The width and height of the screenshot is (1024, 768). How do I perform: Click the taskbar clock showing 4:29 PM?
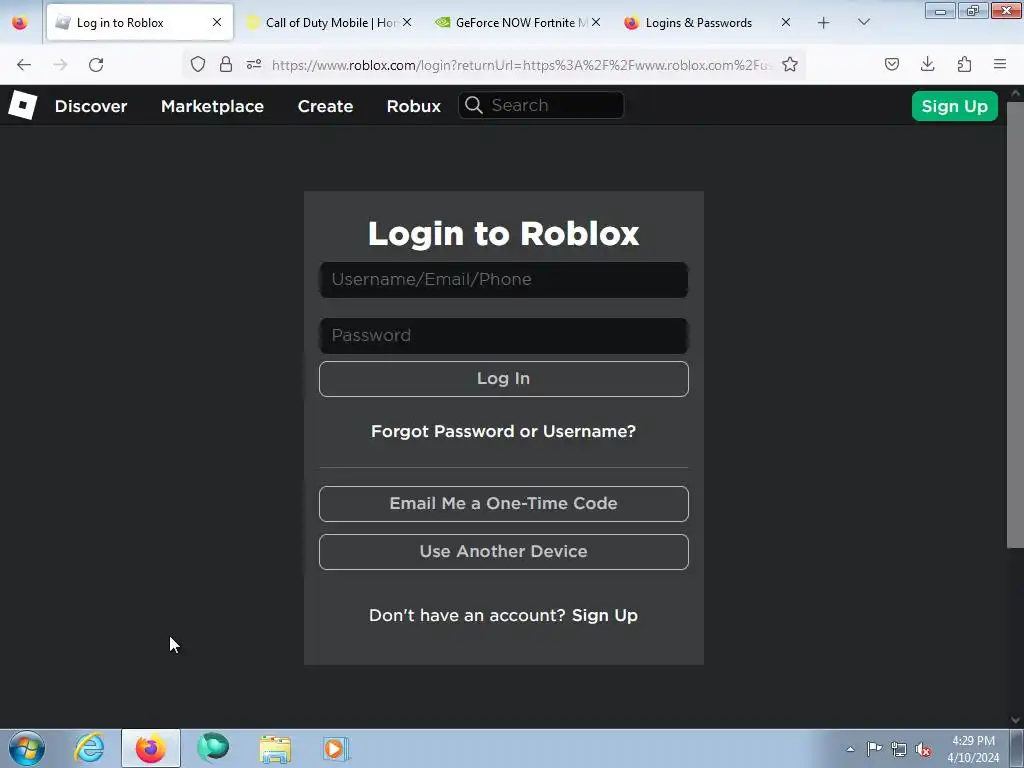pos(973,749)
